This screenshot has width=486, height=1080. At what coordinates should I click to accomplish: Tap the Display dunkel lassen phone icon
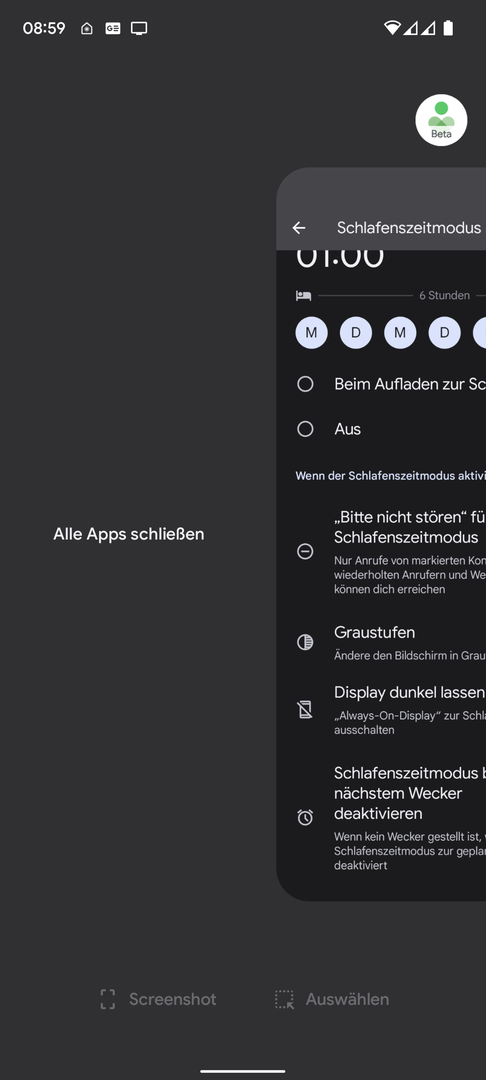(x=305, y=709)
